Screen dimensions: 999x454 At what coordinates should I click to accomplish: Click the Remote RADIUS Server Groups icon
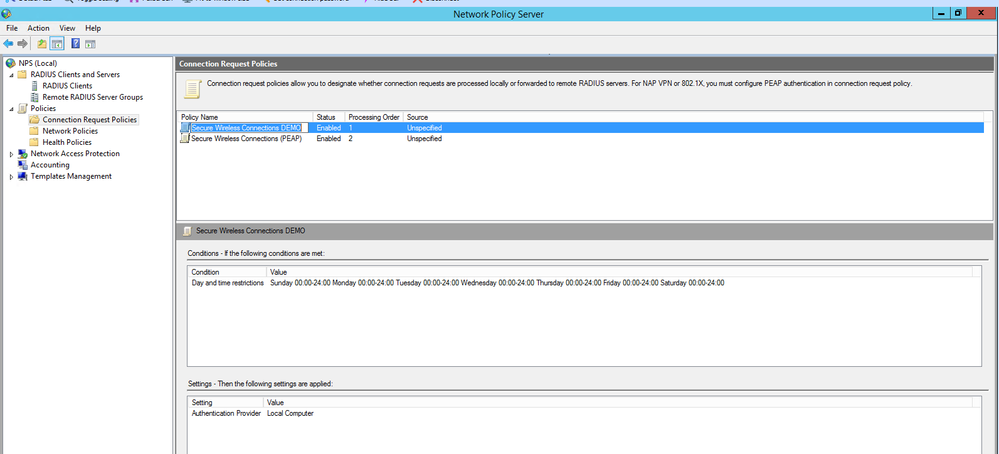tap(35, 97)
